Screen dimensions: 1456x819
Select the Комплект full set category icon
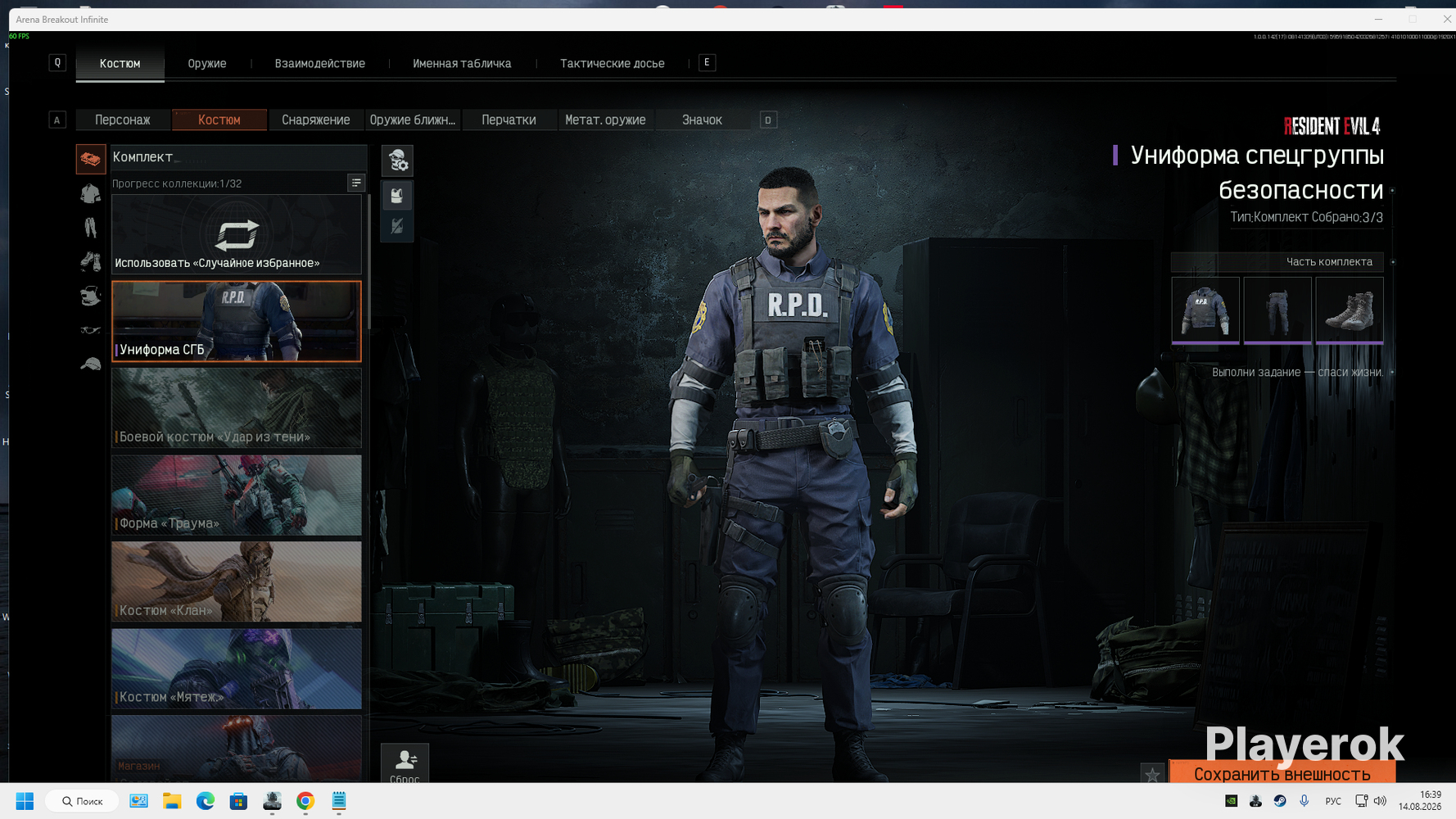click(91, 159)
